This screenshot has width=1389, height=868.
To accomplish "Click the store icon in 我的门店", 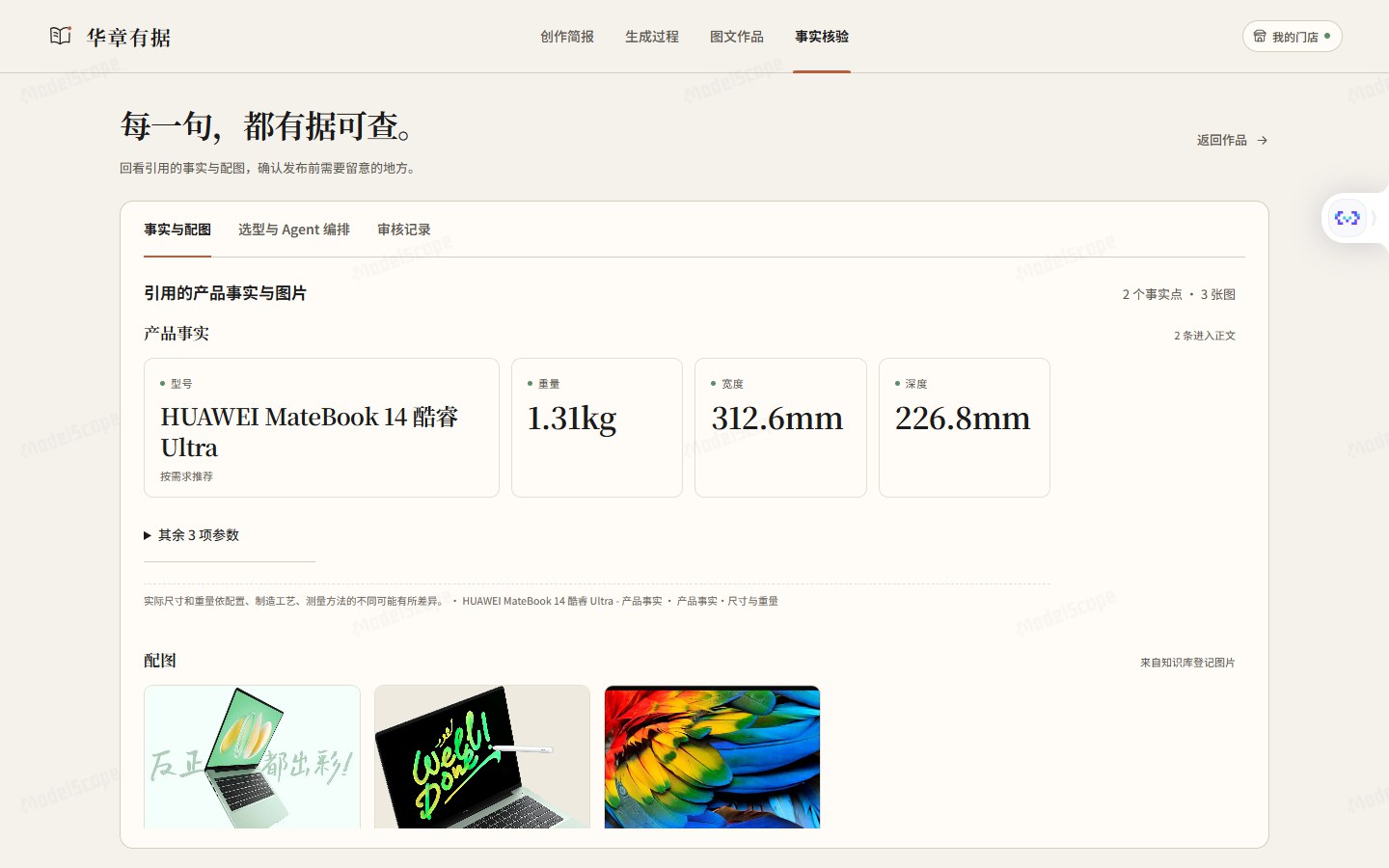I will (x=1260, y=37).
